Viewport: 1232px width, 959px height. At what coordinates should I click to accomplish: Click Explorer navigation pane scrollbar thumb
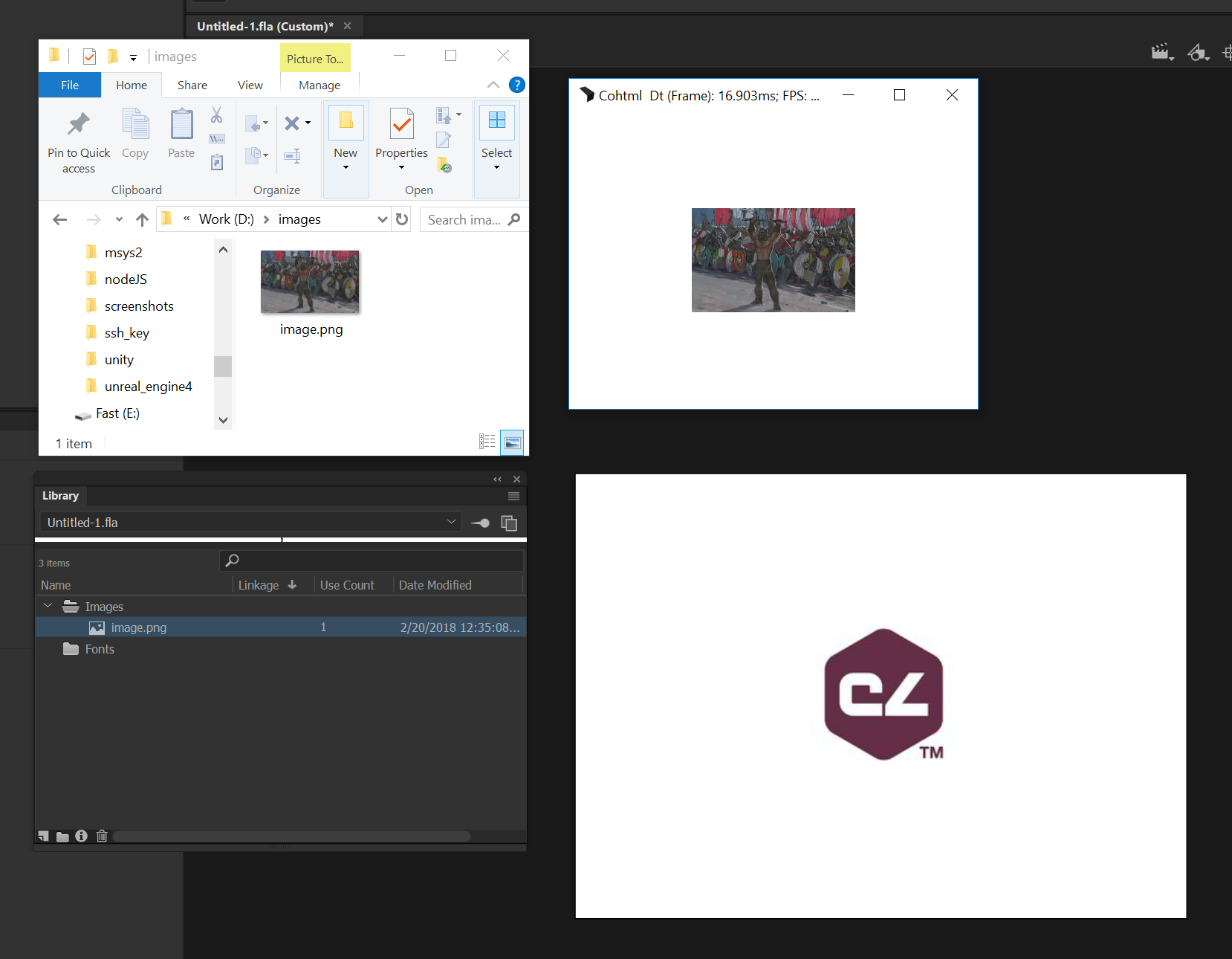click(223, 366)
